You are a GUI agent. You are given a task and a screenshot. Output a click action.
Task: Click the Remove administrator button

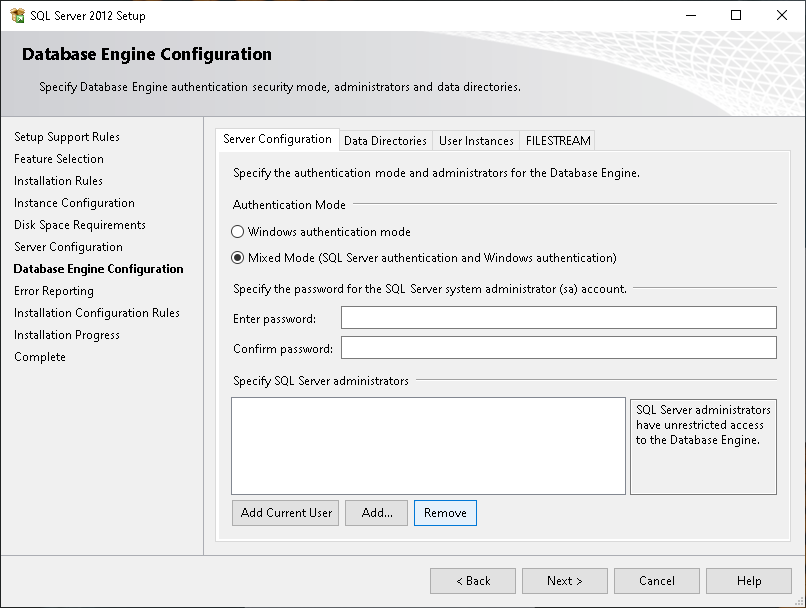[445, 513]
